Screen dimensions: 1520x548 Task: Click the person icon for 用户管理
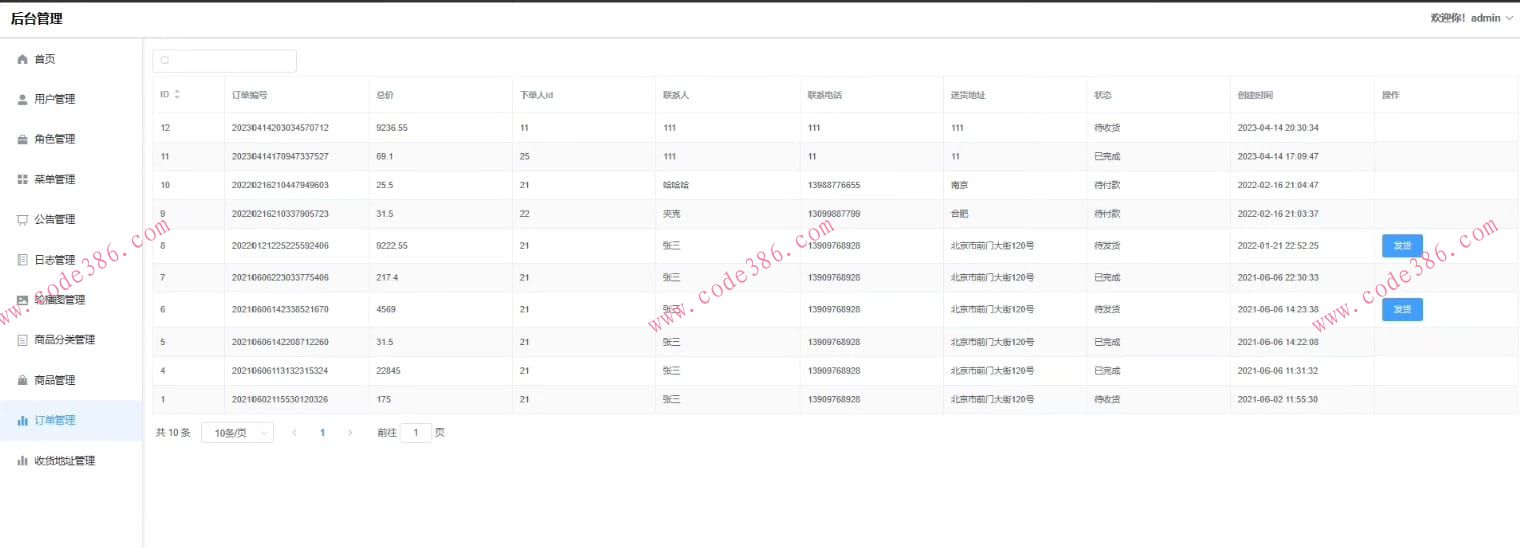tap(23, 99)
